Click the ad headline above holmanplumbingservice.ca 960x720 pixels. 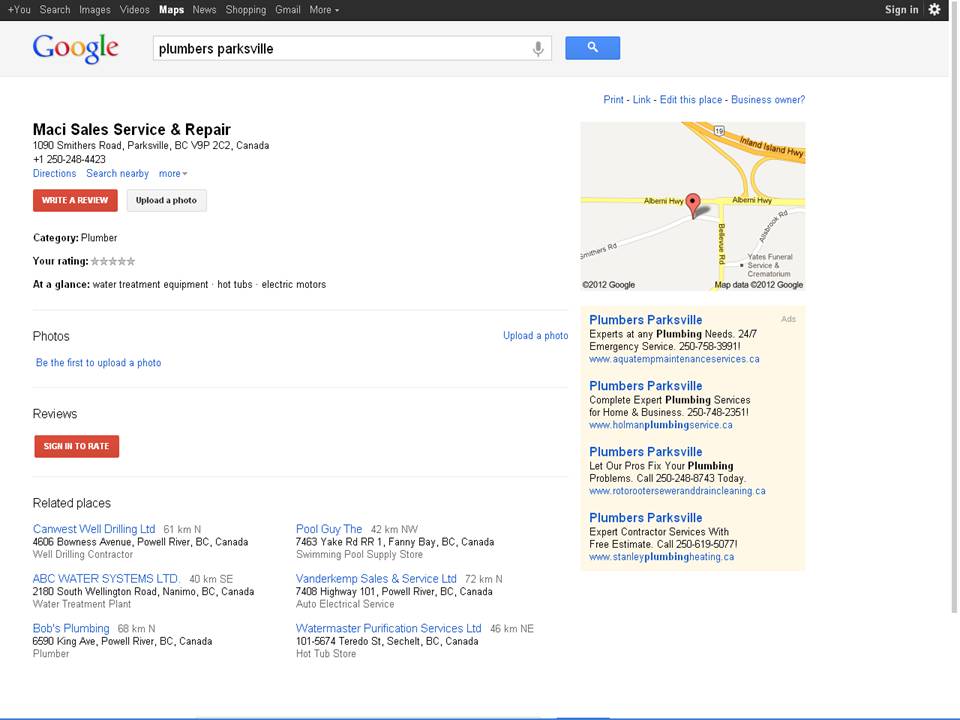[x=645, y=386]
